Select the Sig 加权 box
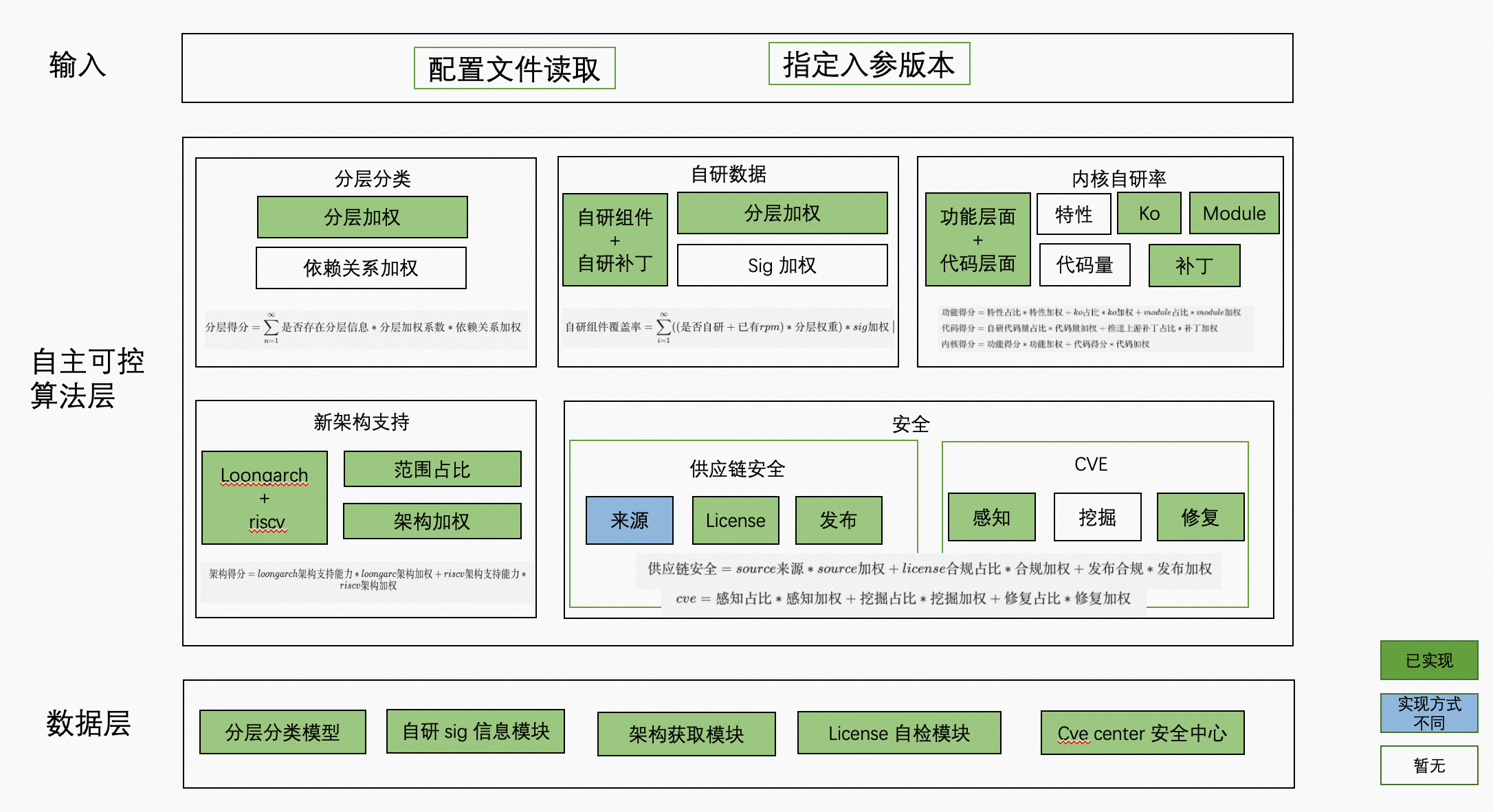Image resolution: width=1493 pixels, height=812 pixels. point(782,265)
